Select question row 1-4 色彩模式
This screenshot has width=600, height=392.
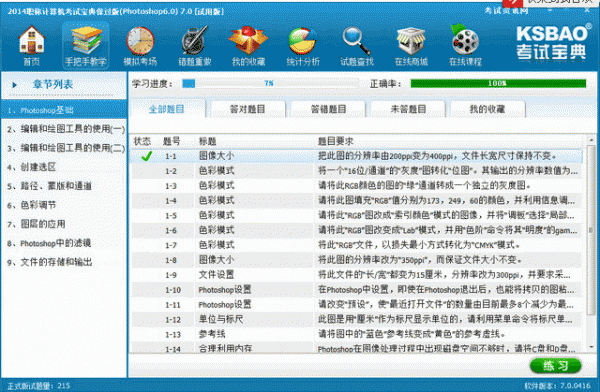(357, 201)
